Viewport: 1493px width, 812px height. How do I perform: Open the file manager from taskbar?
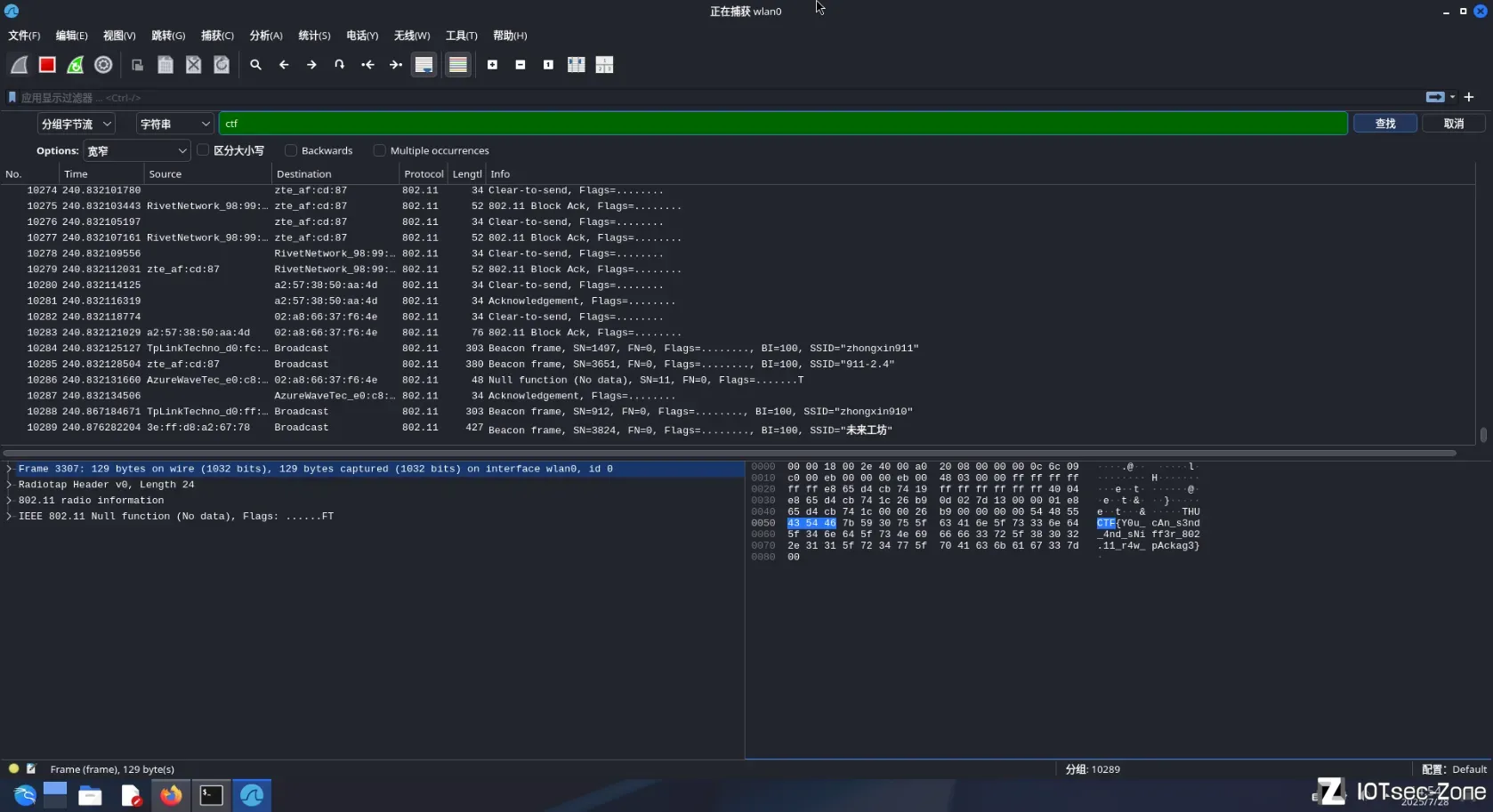pos(90,795)
